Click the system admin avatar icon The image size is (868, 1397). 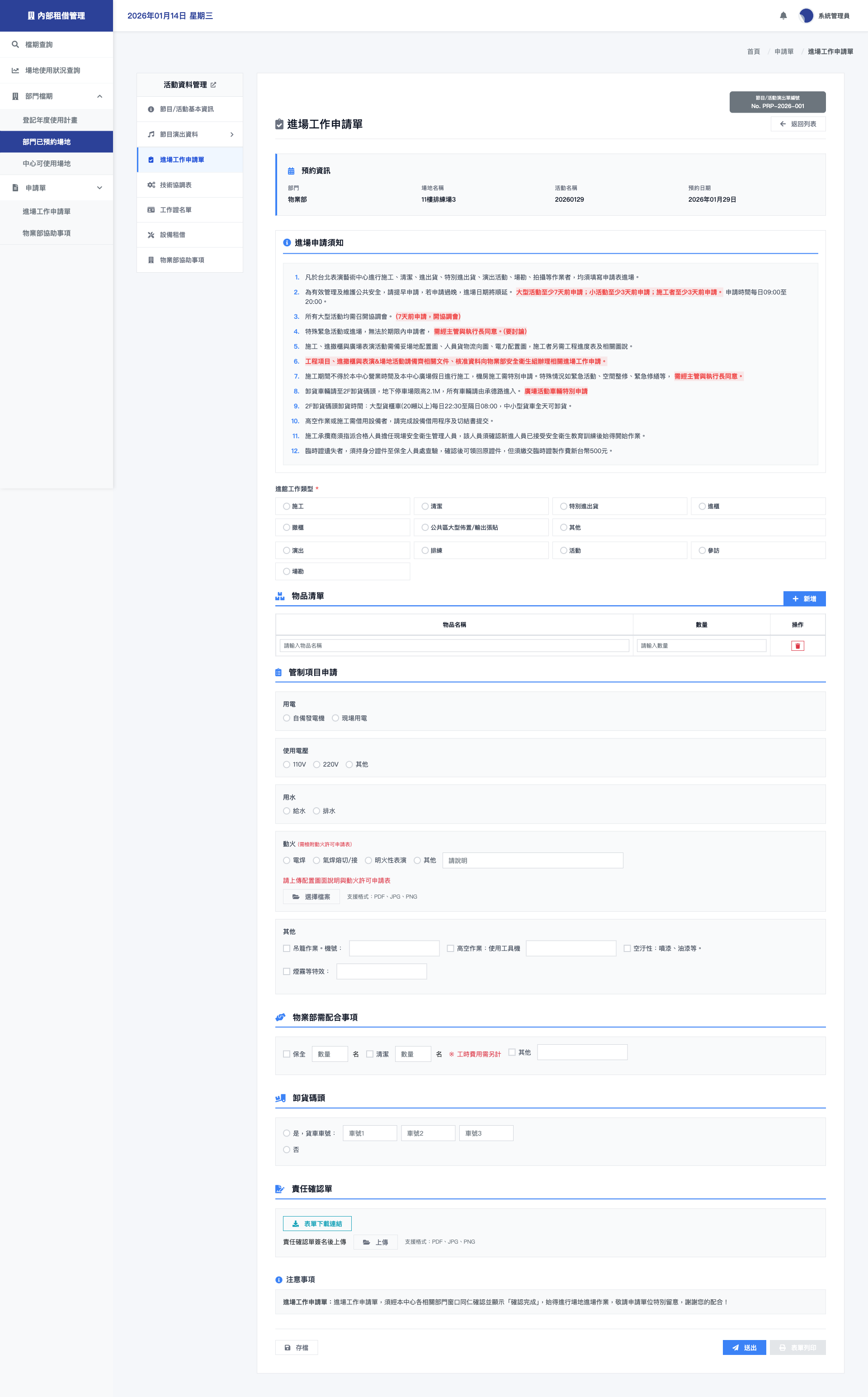click(x=806, y=15)
